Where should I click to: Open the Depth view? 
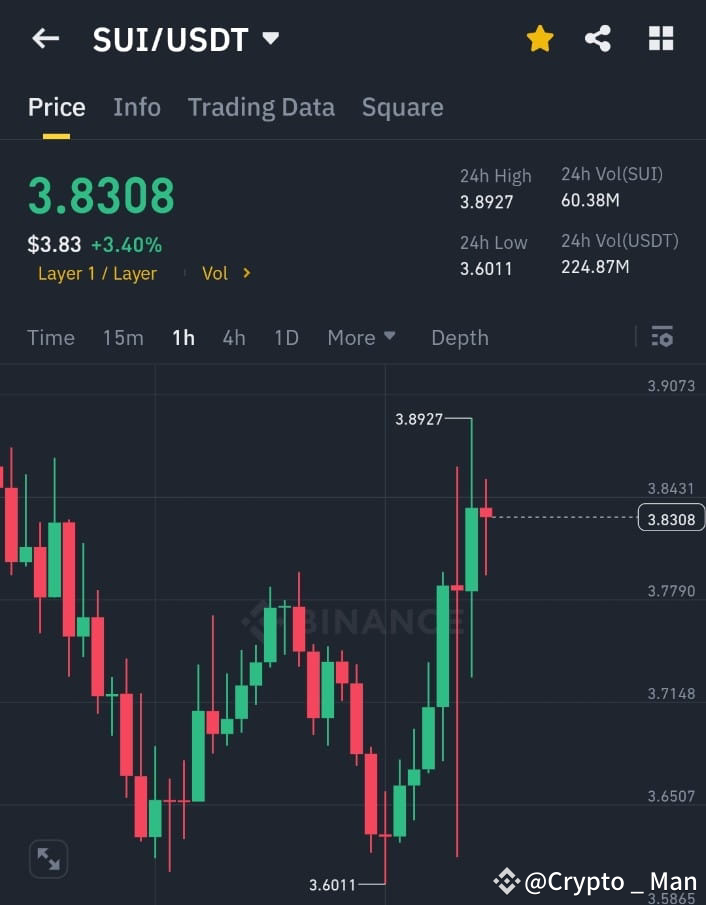tap(459, 338)
